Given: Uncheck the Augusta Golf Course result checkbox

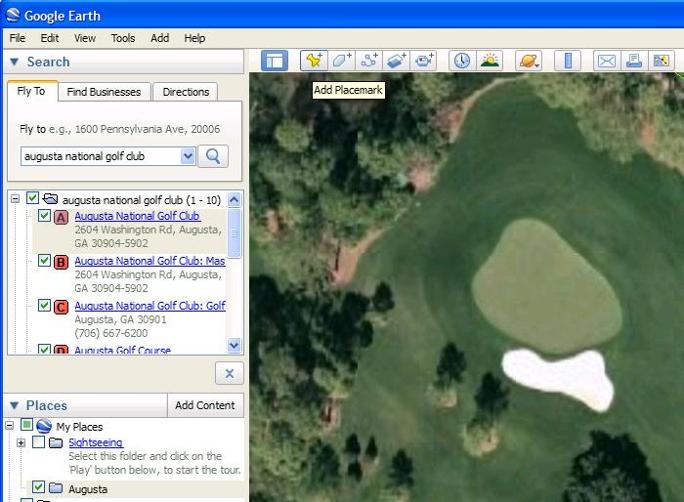Looking at the screenshot, I should (x=44, y=349).
